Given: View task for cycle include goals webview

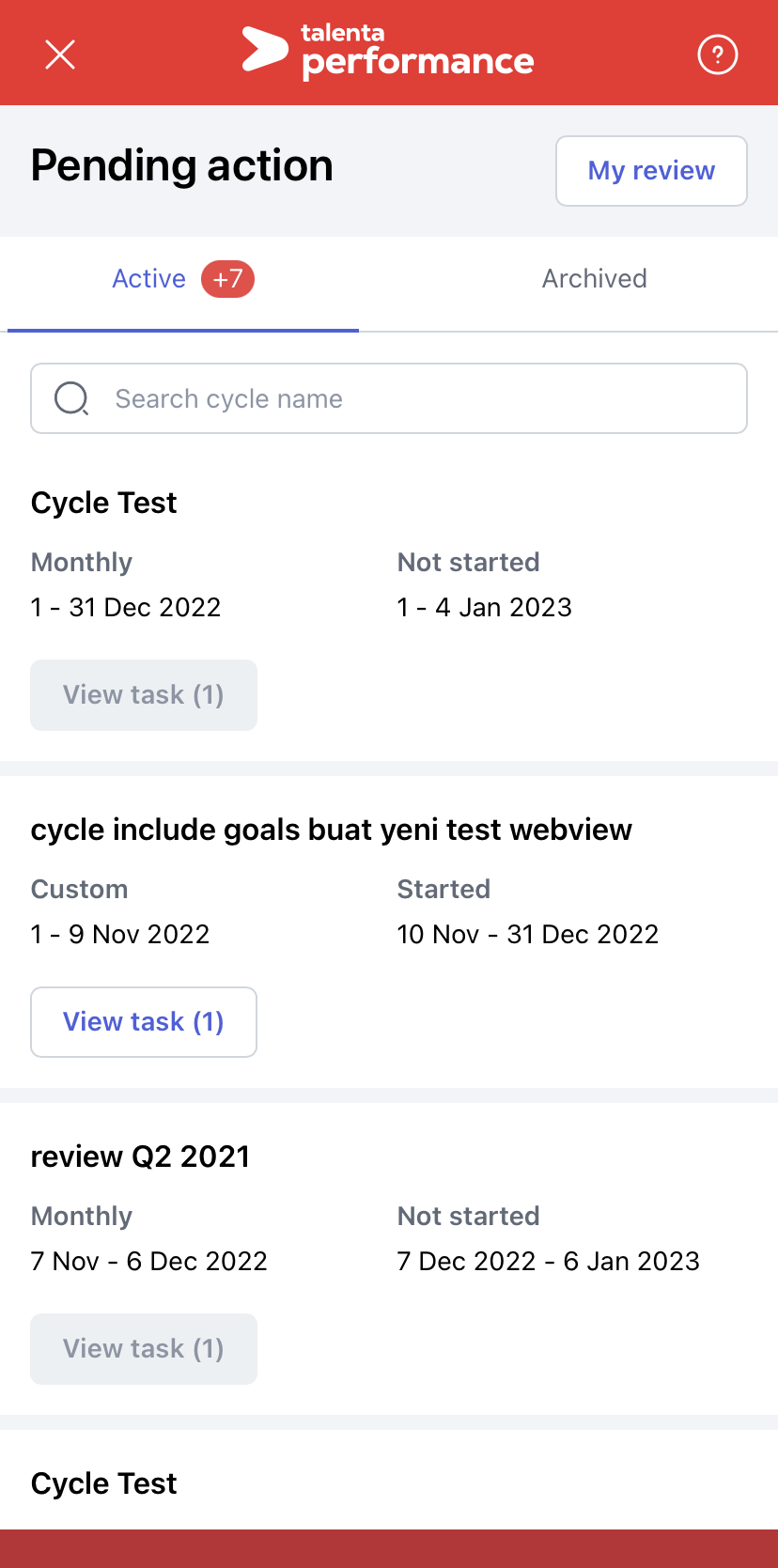Looking at the screenshot, I should coord(144,1022).
